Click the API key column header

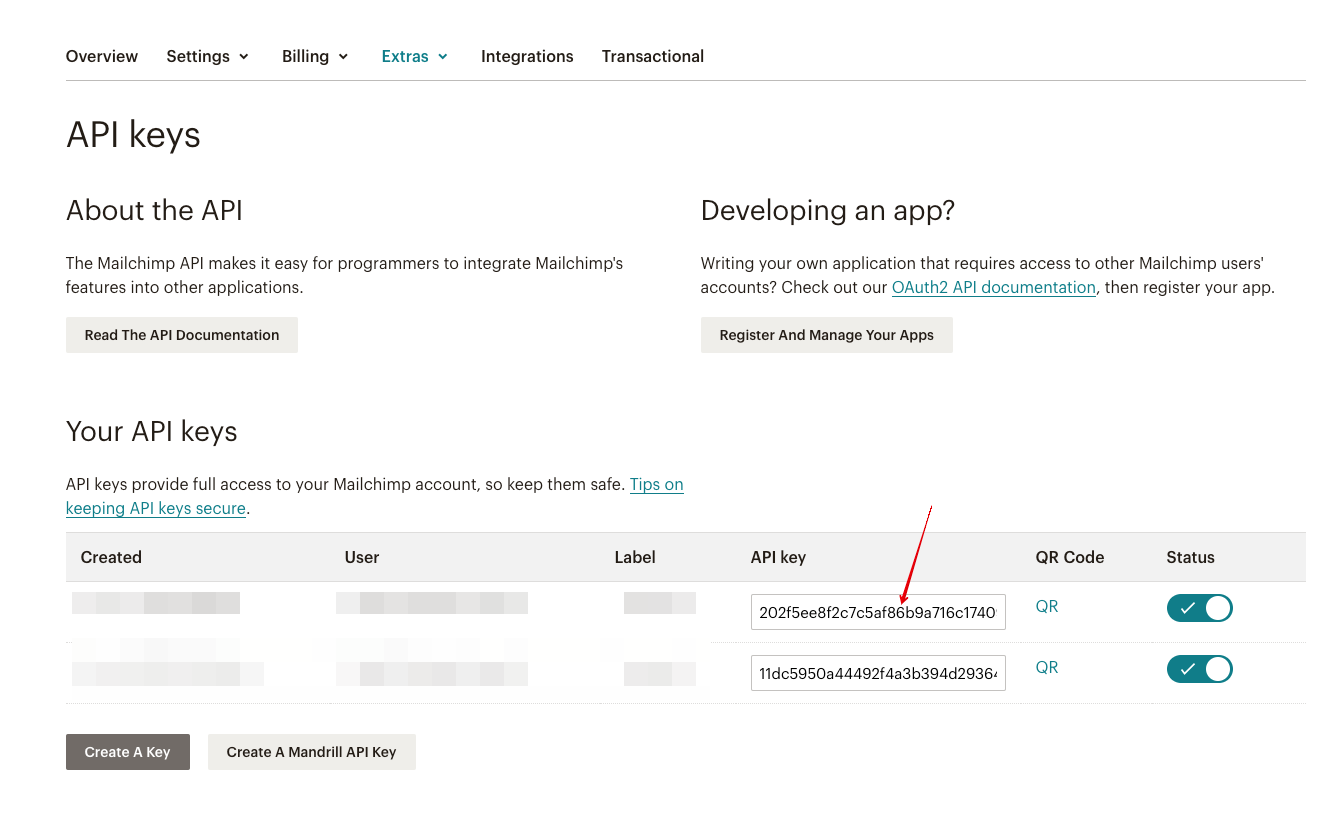tap(778, 557)
